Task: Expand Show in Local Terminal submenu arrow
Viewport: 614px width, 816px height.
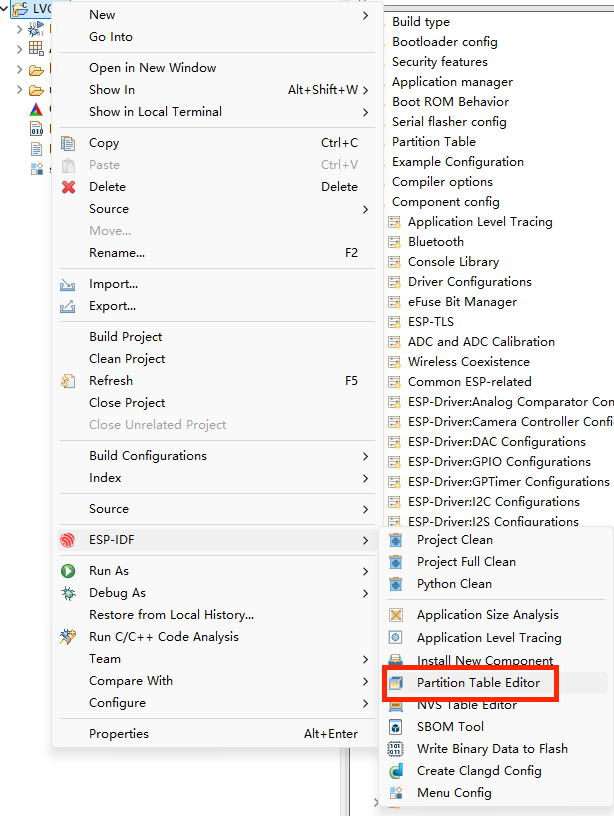Action: click(x=365, y=112)
